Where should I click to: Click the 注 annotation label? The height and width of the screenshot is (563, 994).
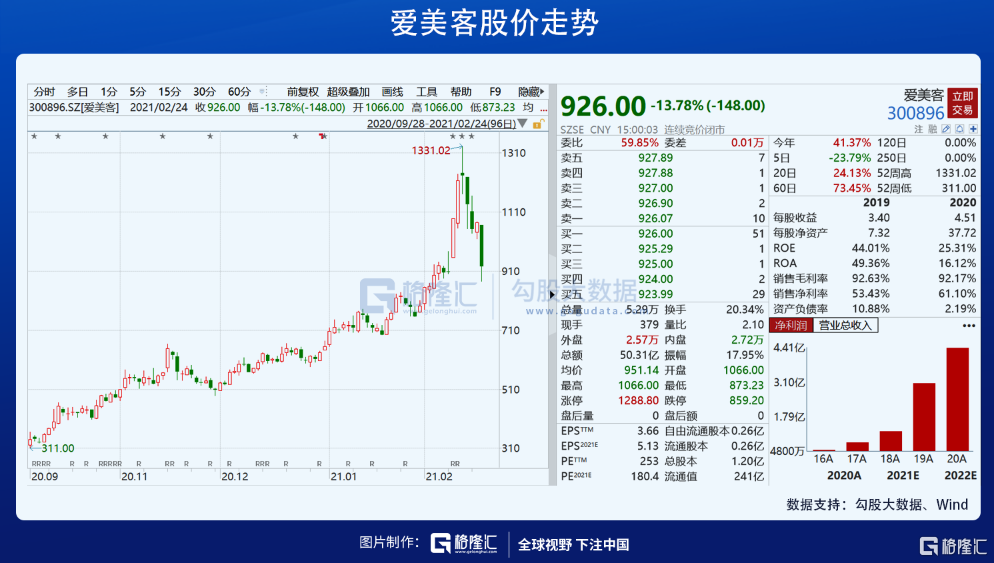pyautogui.click(x=919, y=129)
